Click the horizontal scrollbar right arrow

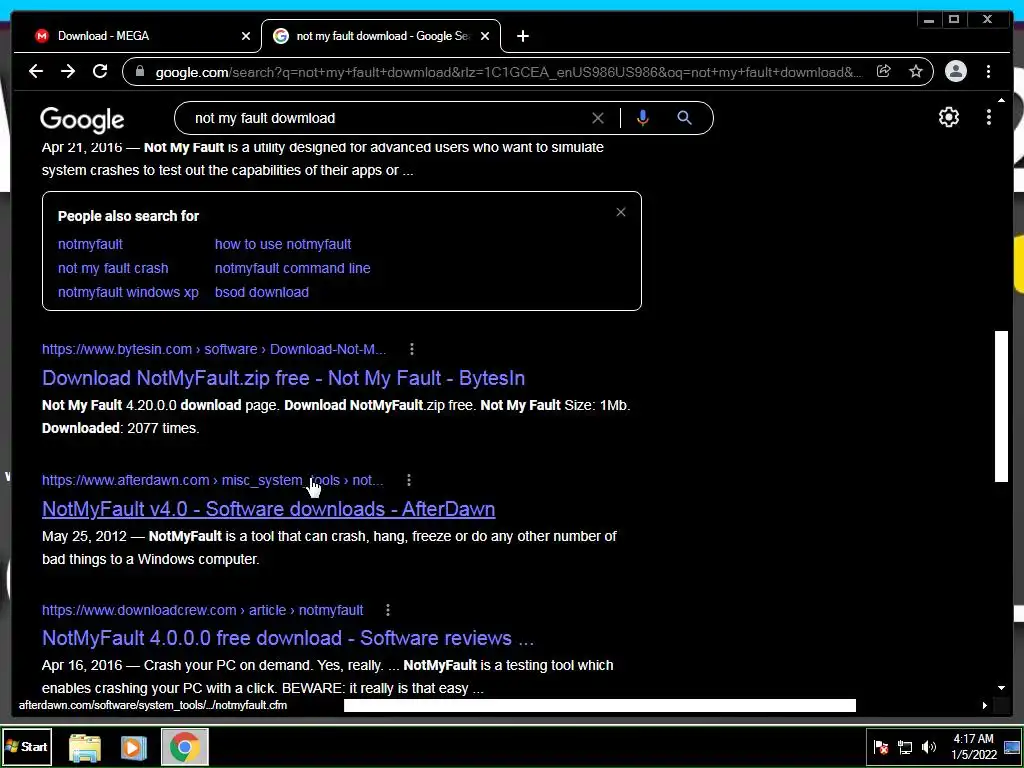[x=985, y=705]
